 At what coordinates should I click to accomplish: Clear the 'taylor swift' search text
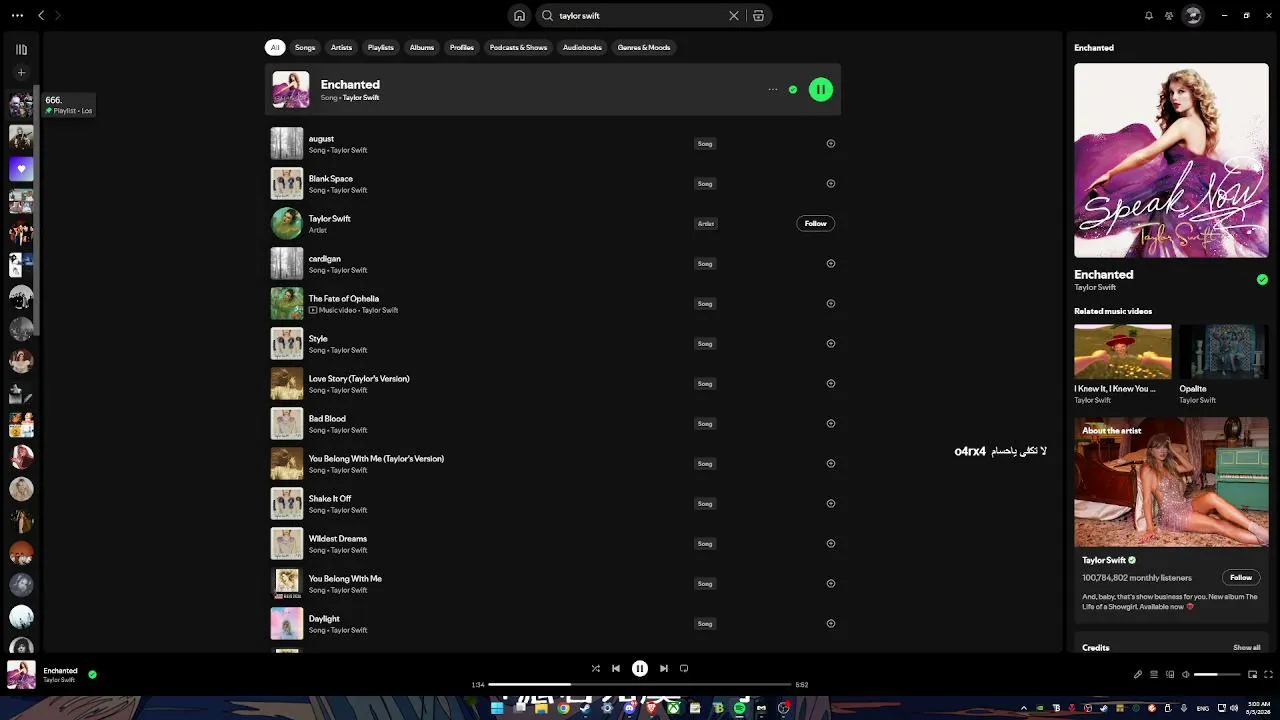pos(734,16)
